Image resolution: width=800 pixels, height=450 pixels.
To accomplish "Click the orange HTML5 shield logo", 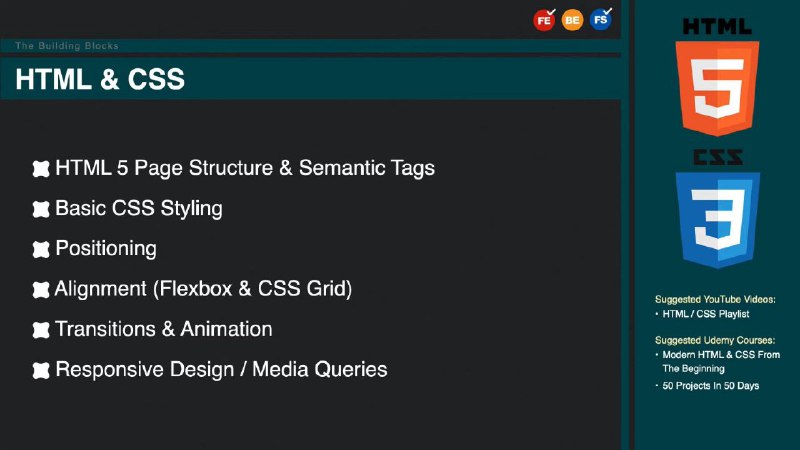I will pos(717,88).
